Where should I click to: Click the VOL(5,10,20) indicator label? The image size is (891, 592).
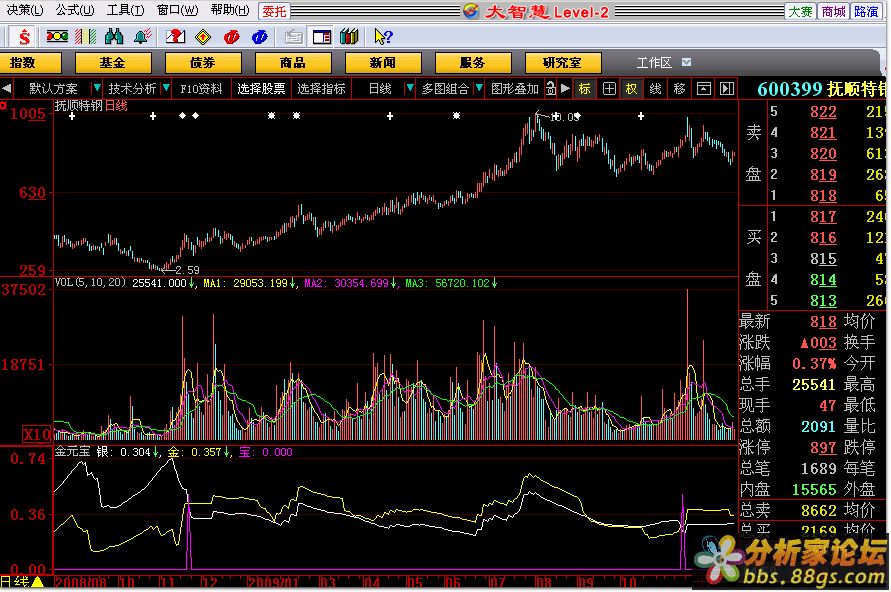(90, 282)
